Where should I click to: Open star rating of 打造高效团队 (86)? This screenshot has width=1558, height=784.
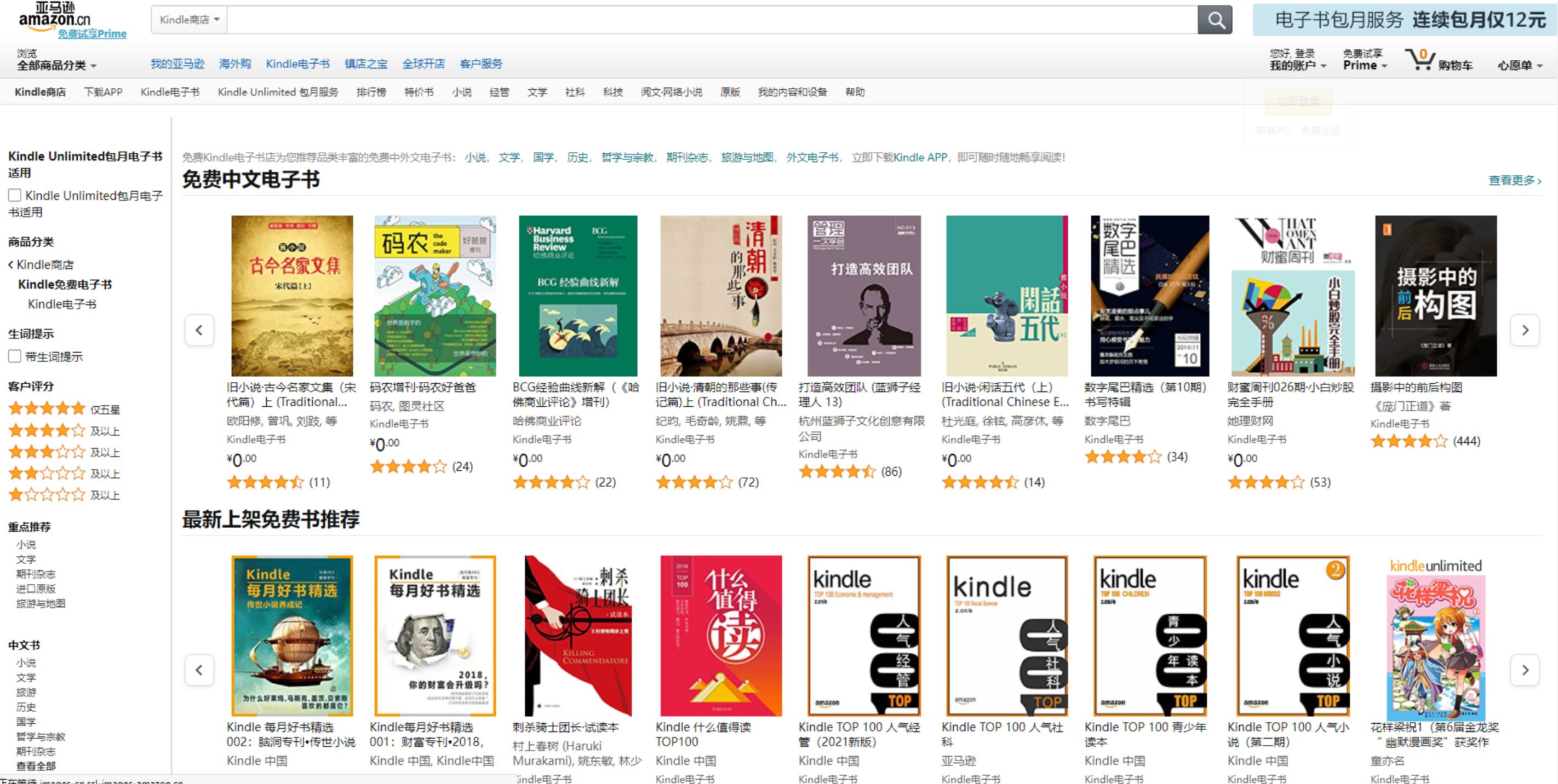click(x=838, y=471)
